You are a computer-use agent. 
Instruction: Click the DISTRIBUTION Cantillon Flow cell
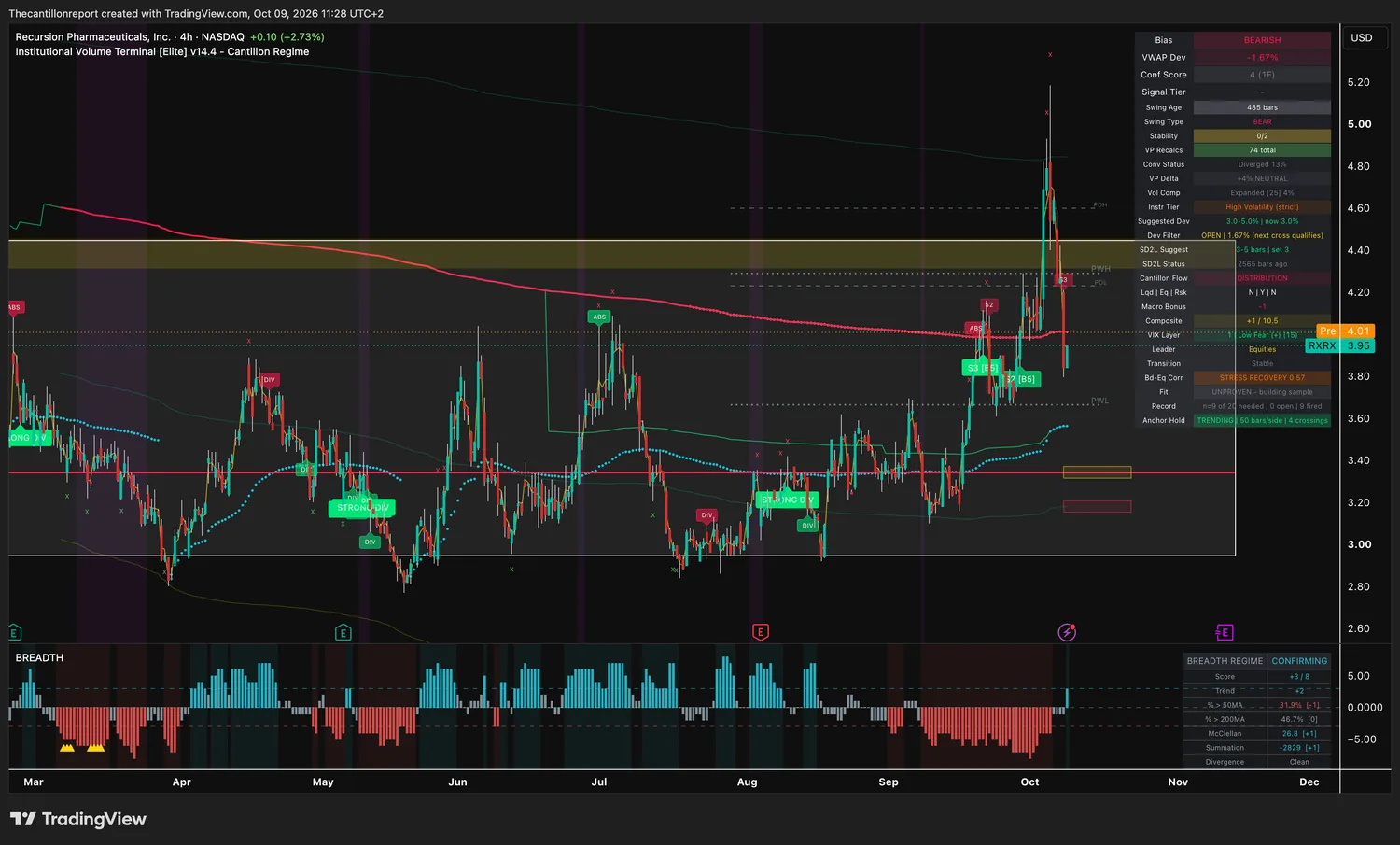1262,278
